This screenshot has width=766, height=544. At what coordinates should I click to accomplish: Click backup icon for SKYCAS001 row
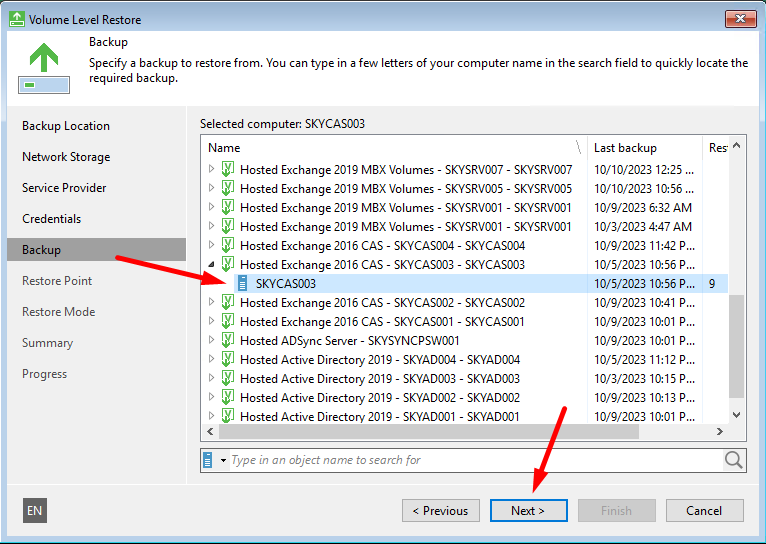coord(228,322)
